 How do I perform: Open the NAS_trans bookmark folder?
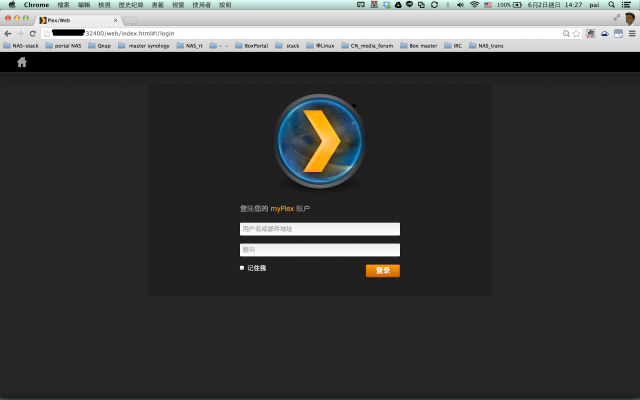click(x=486, y=46)
